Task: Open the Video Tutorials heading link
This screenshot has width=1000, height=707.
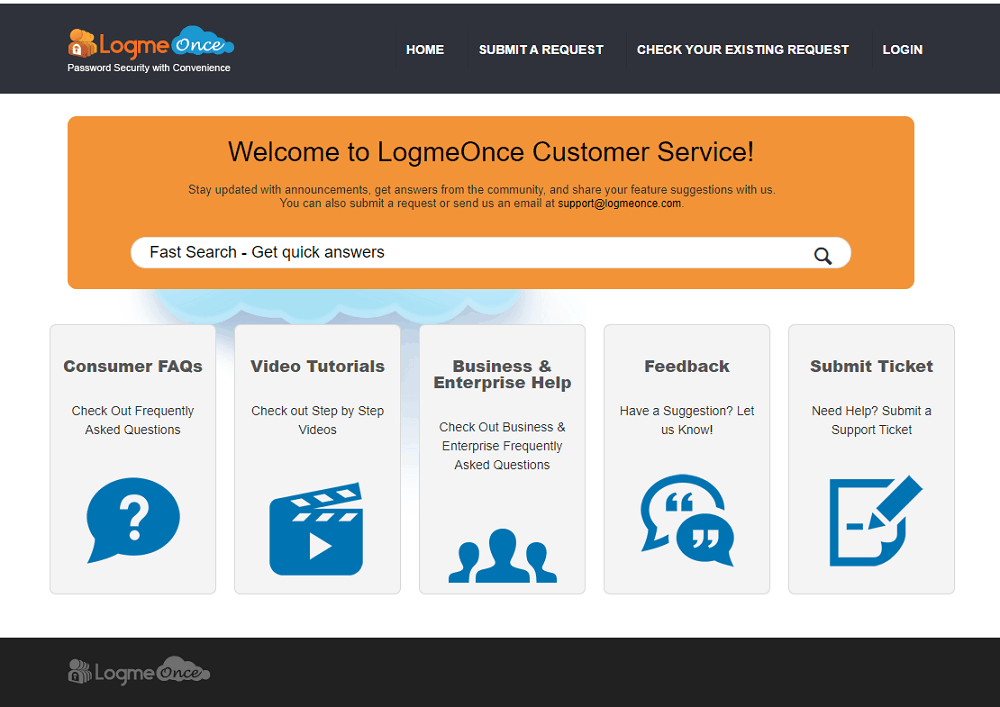Action: pyautogui.click(x=318, y=366)
